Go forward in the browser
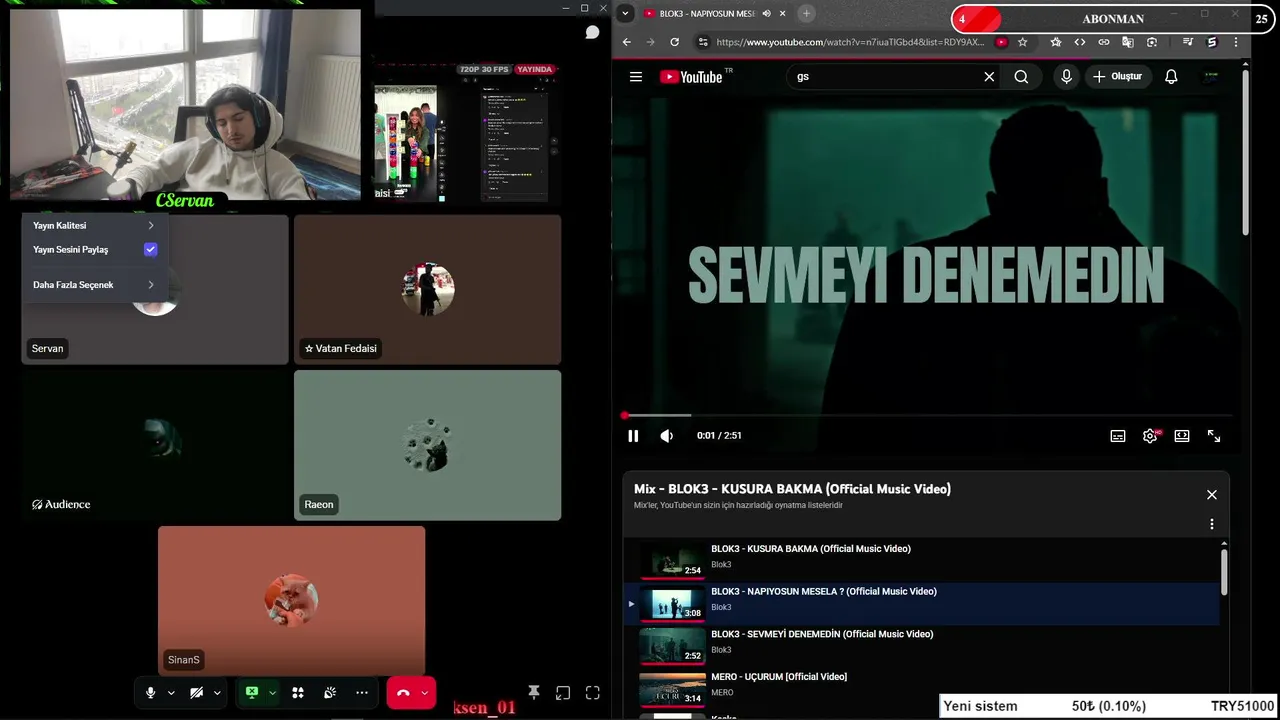1280x720 pixels. tap(650, 42)
